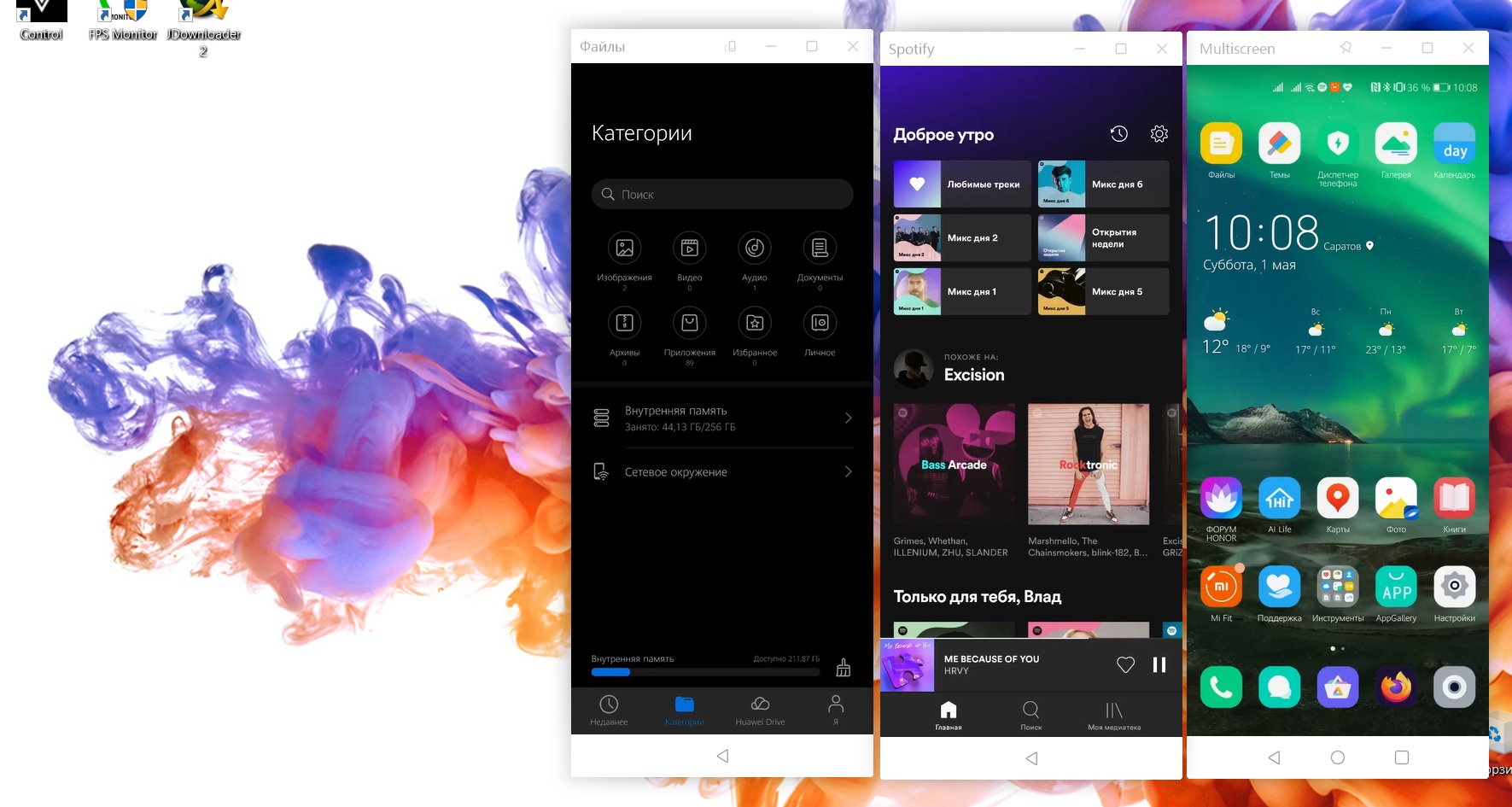Open FPS Monitor desktop shortcut
This screenshot has width=1512, height=807.
[x=122, y=20]
